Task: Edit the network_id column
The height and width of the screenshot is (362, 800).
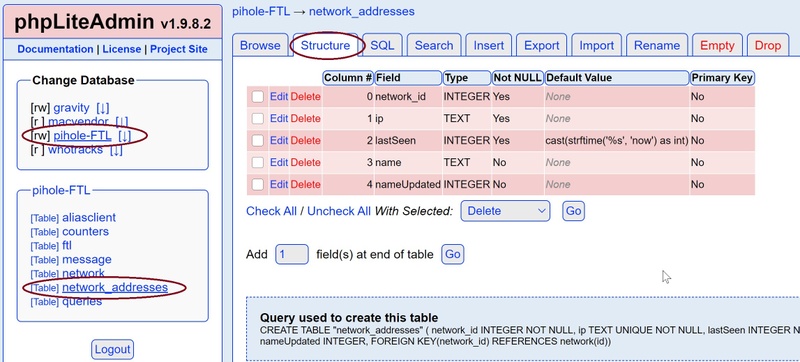Action: point(279,96)
